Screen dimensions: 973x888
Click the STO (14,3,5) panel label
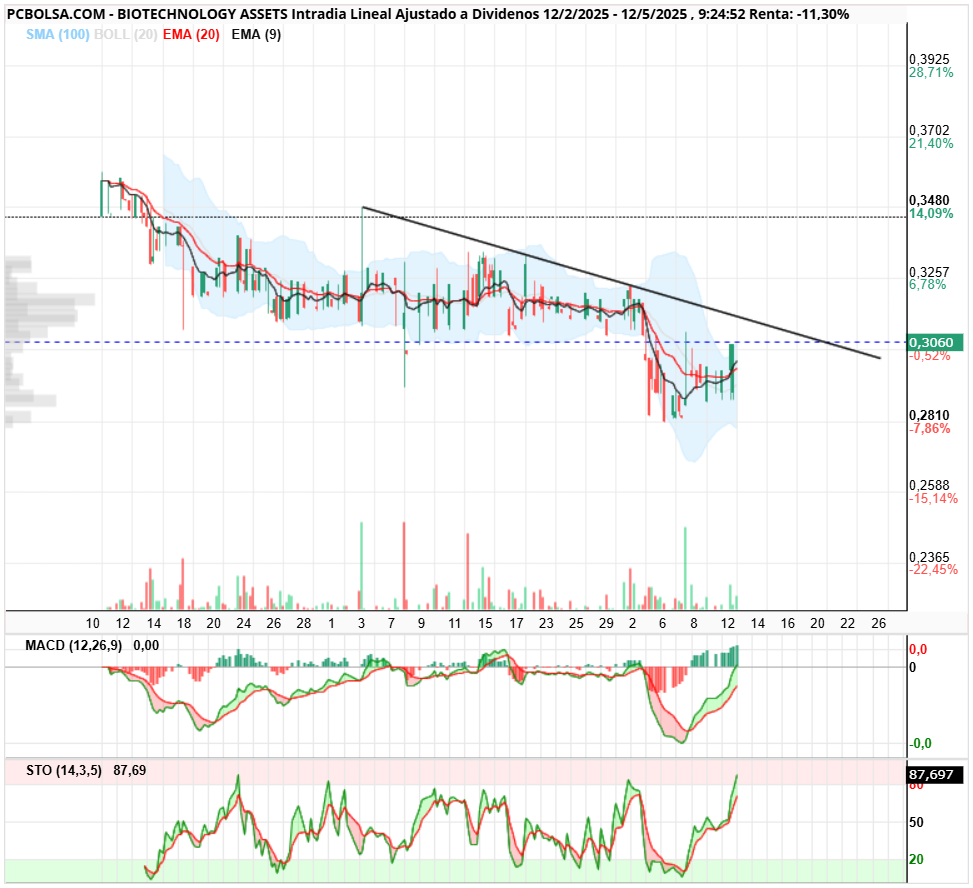64,771
